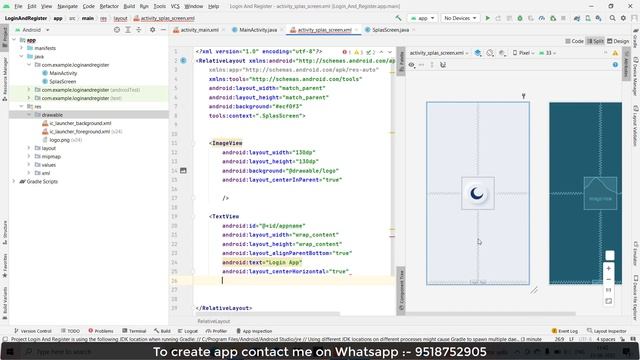Screen dimensions: 640x360
Task: Click the Search Everywhere magnifier icon
Action: pos(613,18)
